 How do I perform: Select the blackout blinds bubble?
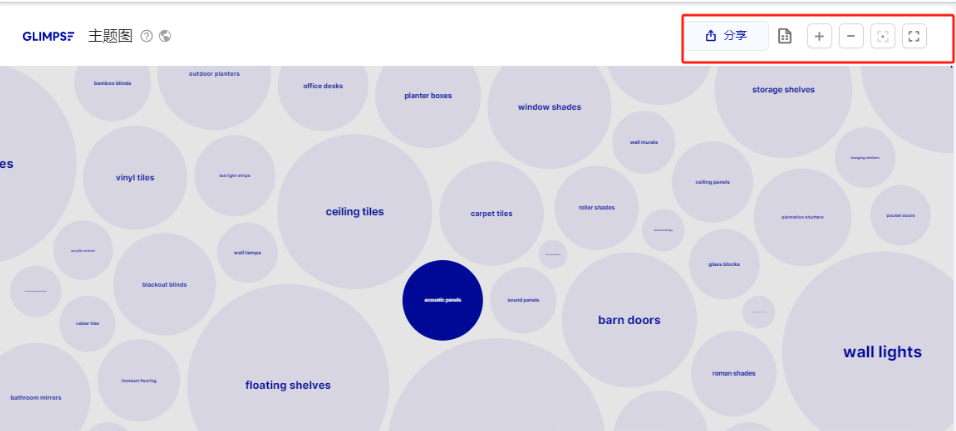(165, 284)
